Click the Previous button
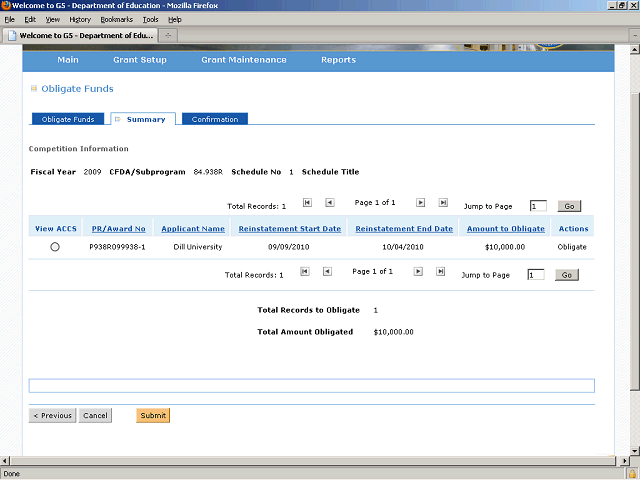This screenshot has height=480, width=640. point(52,416)
